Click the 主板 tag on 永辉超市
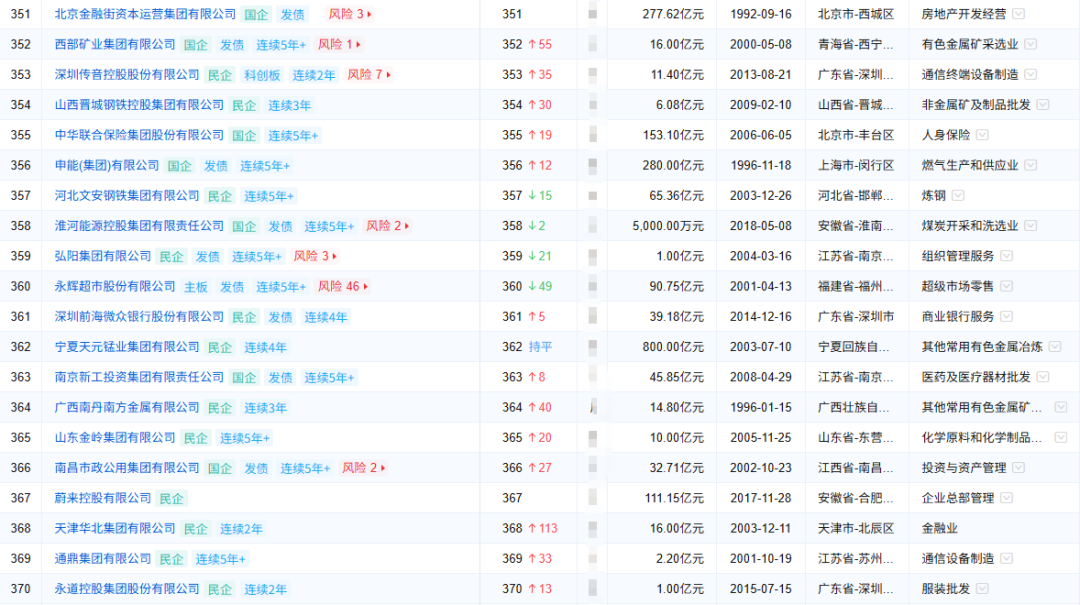Screen dimensions: 1080x605 (x=196, y=287)
